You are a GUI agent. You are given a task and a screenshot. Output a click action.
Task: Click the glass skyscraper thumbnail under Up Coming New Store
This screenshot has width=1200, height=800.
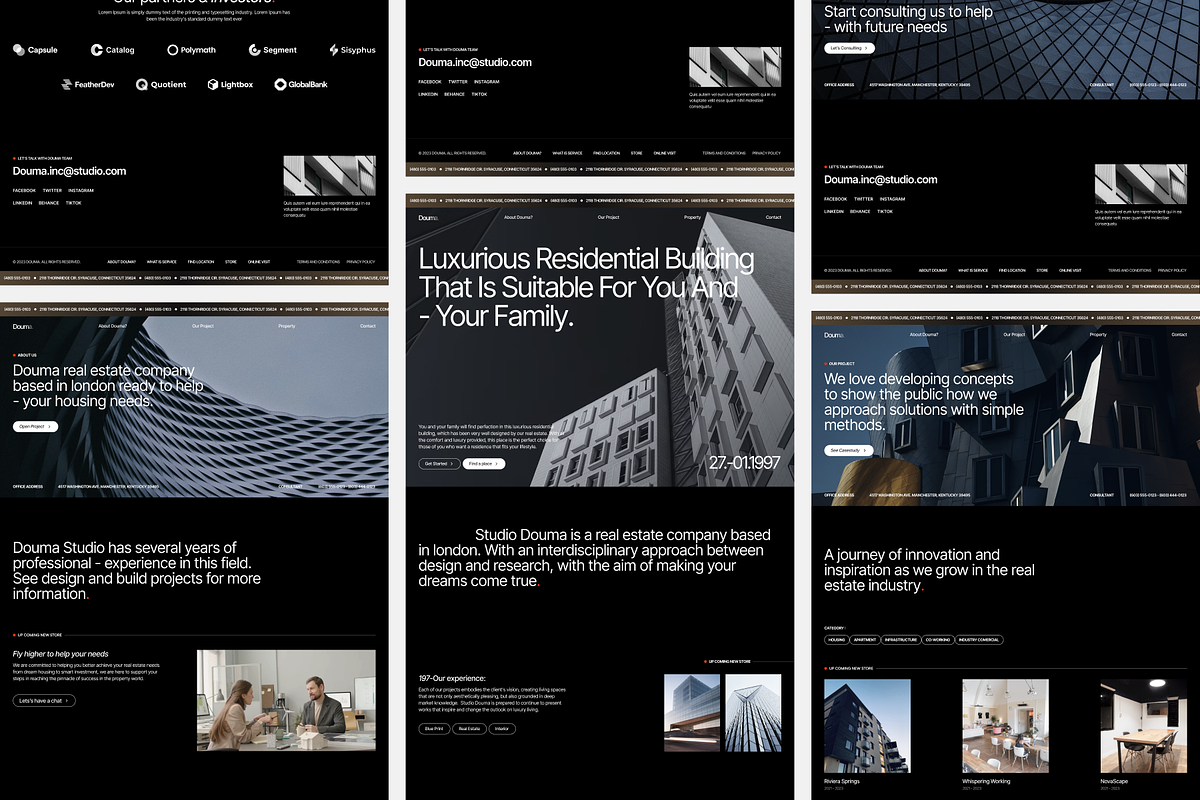pyautogui.click(x=753, y=713)
